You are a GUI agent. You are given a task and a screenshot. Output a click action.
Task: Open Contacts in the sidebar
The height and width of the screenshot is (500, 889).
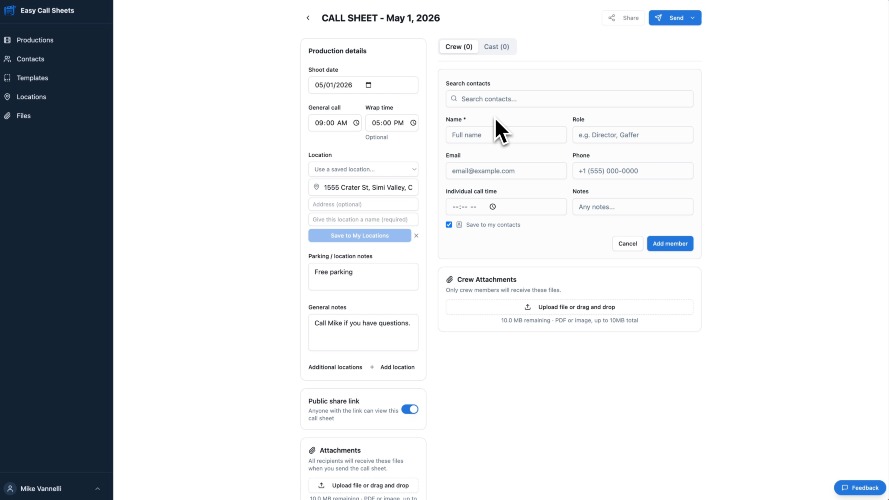tap(30, 59)
